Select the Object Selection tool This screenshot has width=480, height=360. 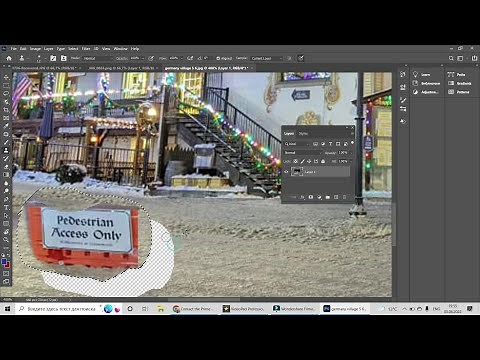(6, 102)
